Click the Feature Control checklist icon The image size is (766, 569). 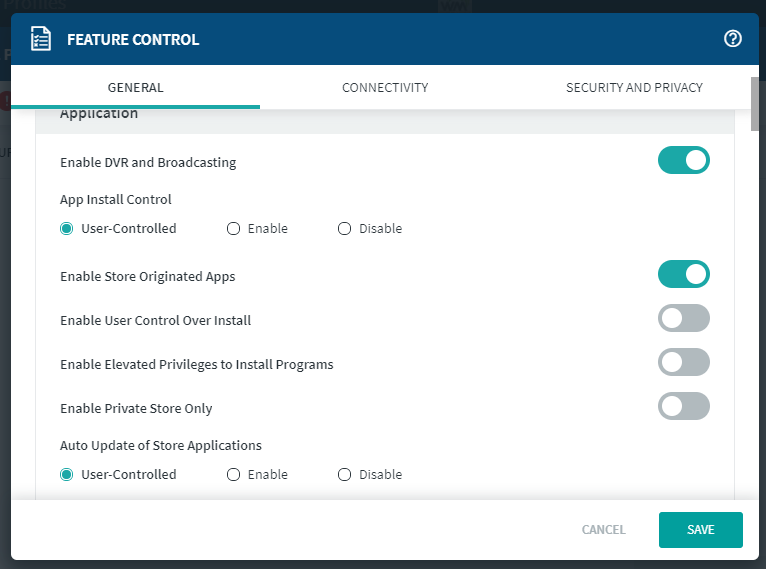pyautogui.click(x=40, y=39)
